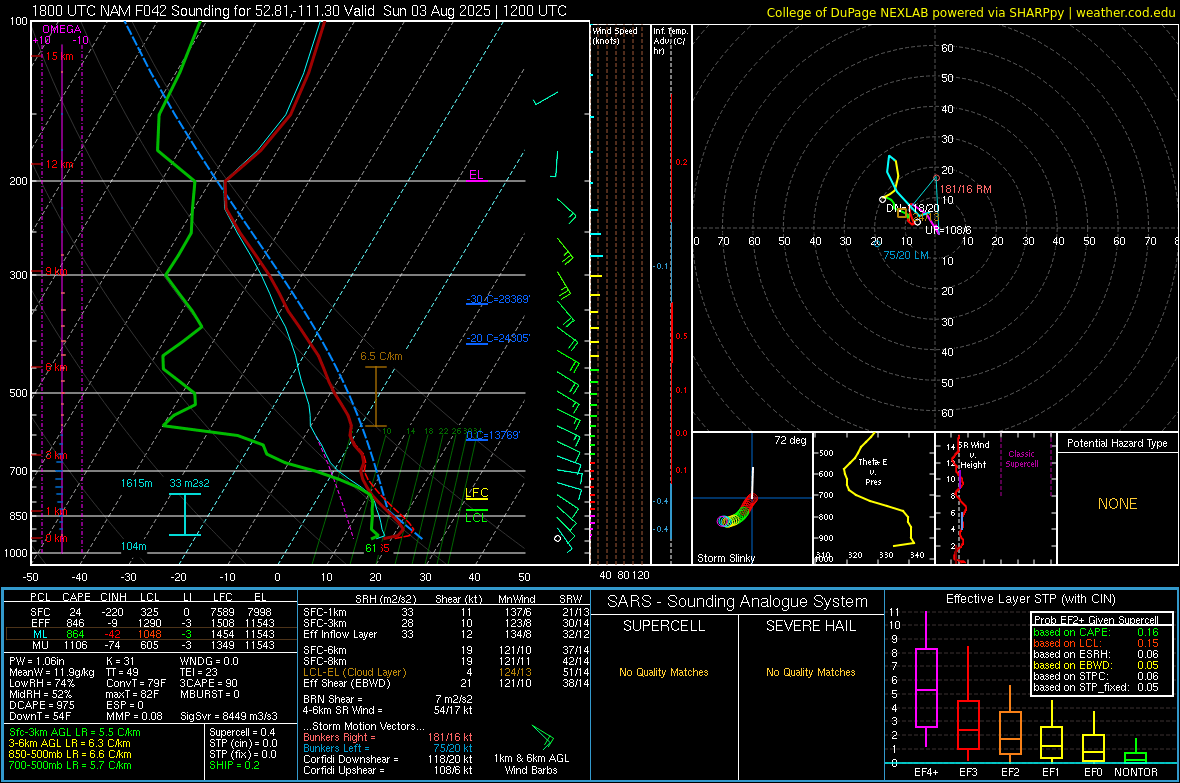Select the SFC parcel row
Image resolution: width=1180 pixels, height=783 pixels.
[x=151, y=612]
